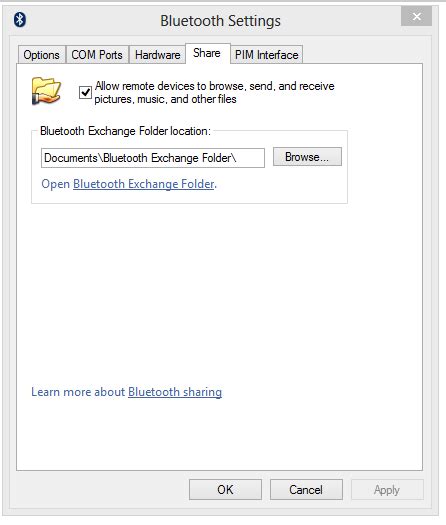Click the shared folder icon
Viewport: 446px width, 525px height.
click(46, 91)
